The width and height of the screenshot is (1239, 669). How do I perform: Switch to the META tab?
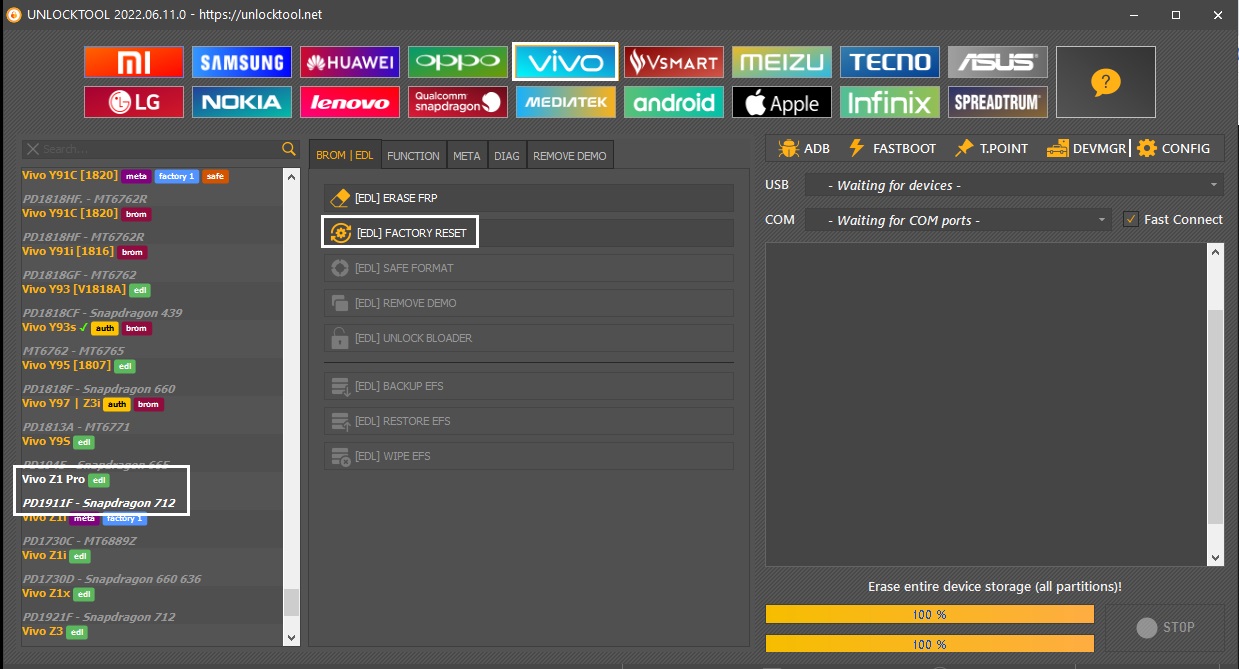466,155
